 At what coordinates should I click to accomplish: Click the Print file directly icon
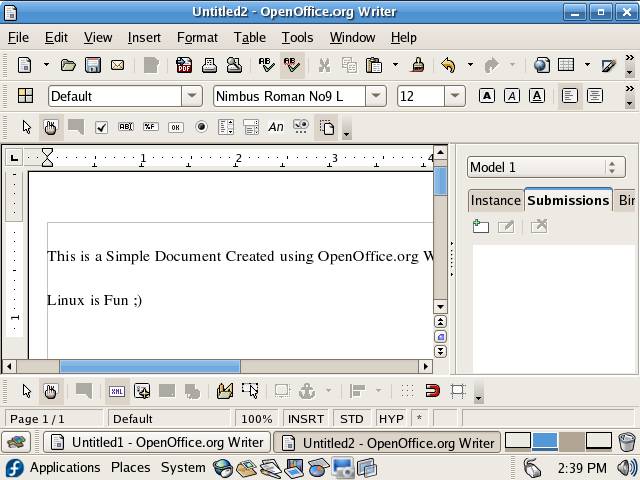point(209,66)
